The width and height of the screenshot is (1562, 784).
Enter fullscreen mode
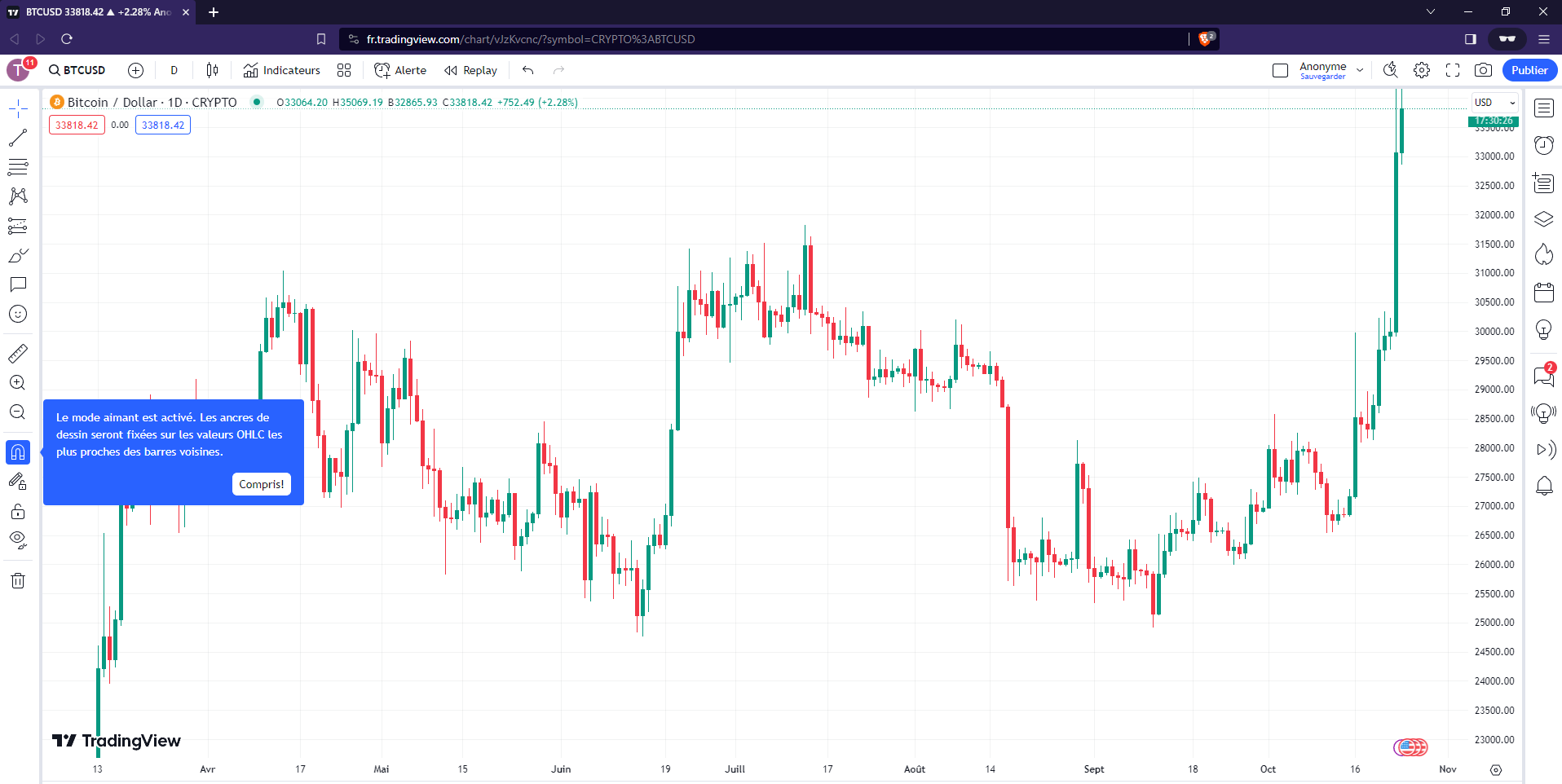(x=1453, y=70)
